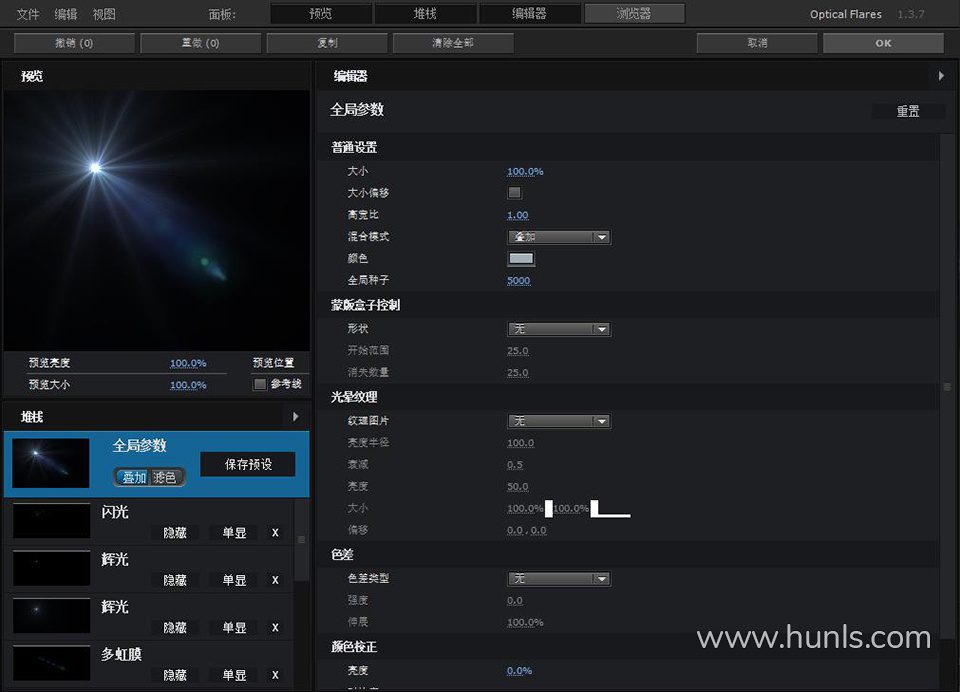Viewport: 960px width, 692px height.
Task: Click the lens flare preview image
Action: (157, 220)
